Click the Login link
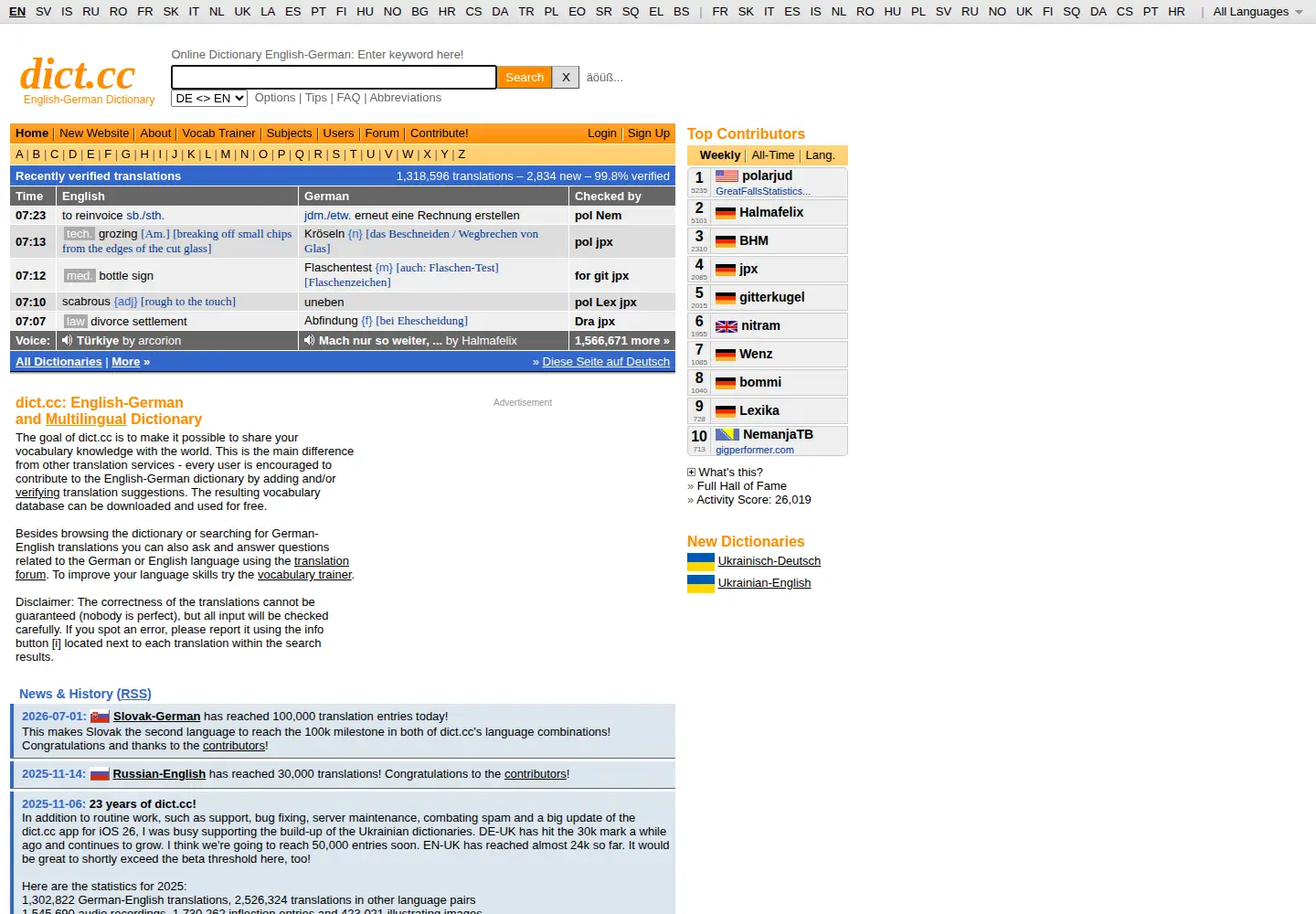This screenshot has width=1316, height=914. [x=601, y=133]
